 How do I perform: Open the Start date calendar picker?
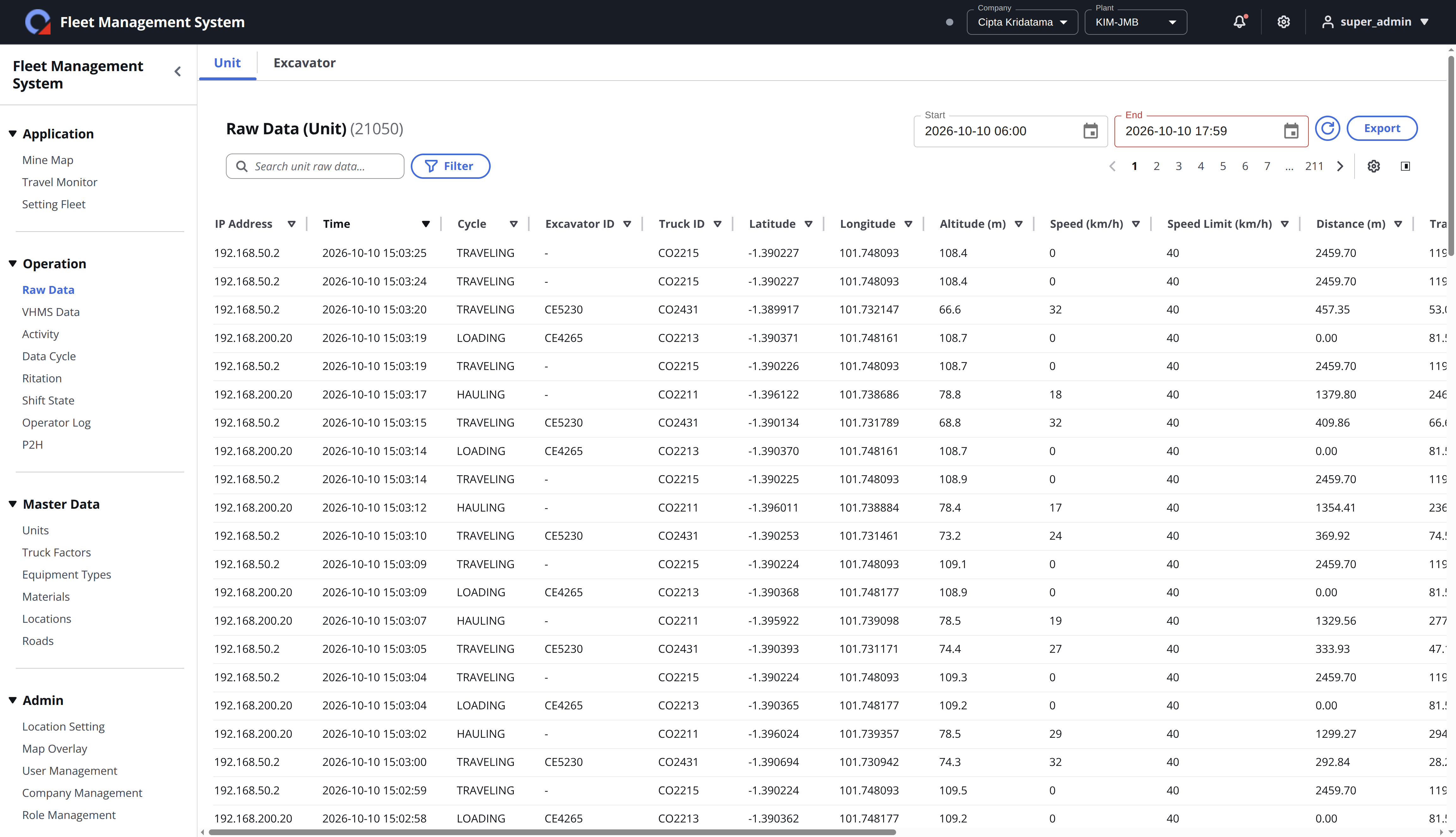[x=1090, y=131]
